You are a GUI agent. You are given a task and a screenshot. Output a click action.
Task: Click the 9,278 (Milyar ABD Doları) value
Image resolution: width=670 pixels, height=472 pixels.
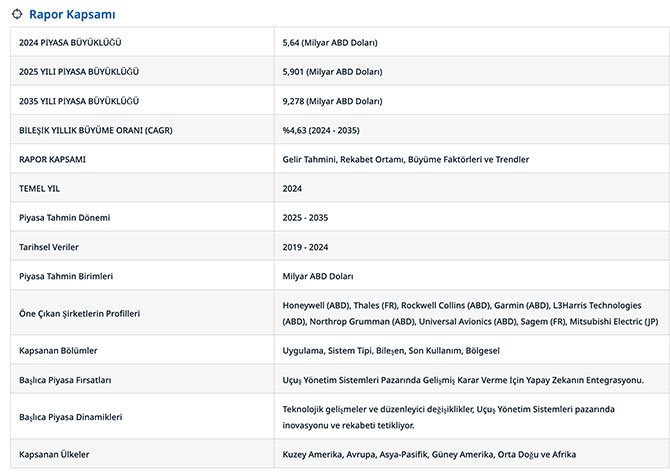332,101
